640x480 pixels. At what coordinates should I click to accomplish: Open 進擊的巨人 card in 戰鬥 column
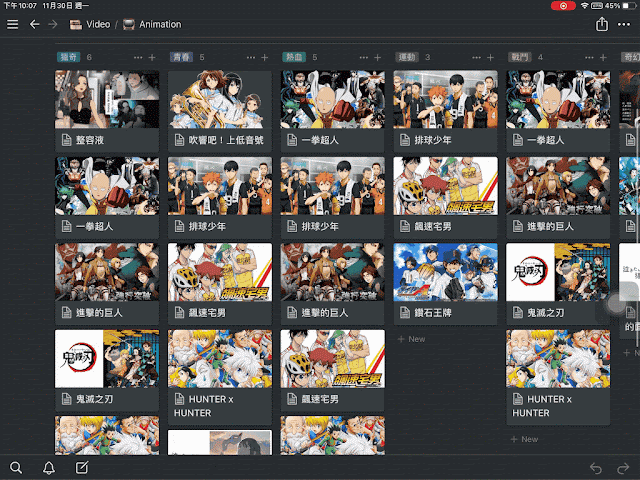click(x=558, y=198)
